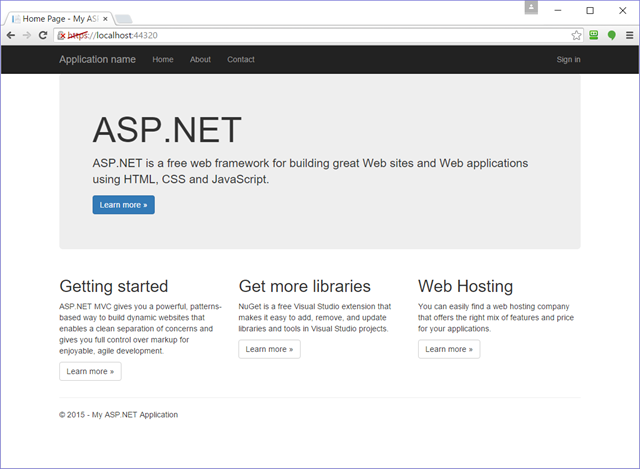Bookmark this page with the star icon
Viewport: 640px width, 469px height.
click(x=576, y=36)
